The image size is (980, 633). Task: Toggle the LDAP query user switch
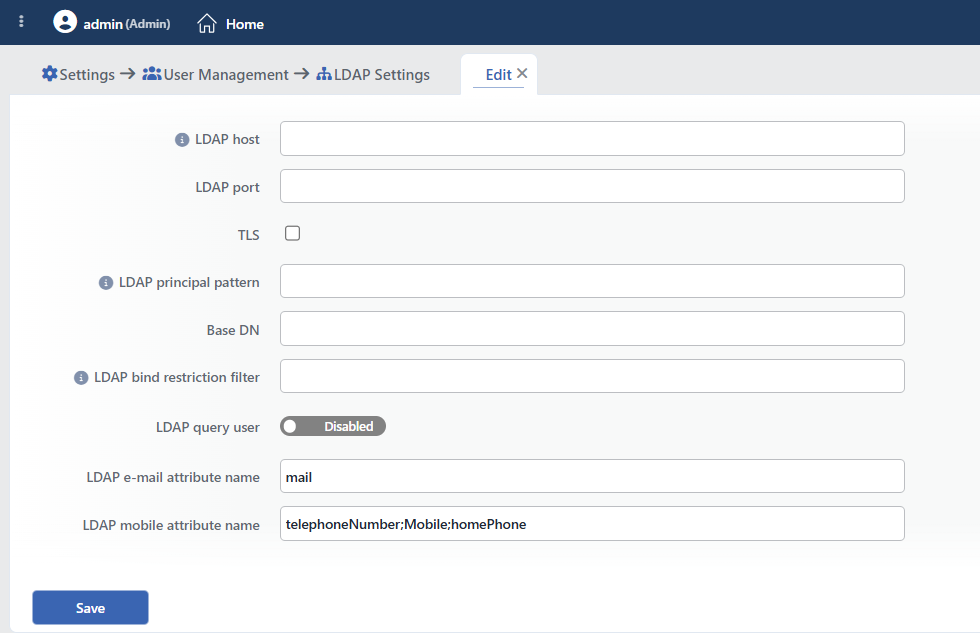click(332, 426)
